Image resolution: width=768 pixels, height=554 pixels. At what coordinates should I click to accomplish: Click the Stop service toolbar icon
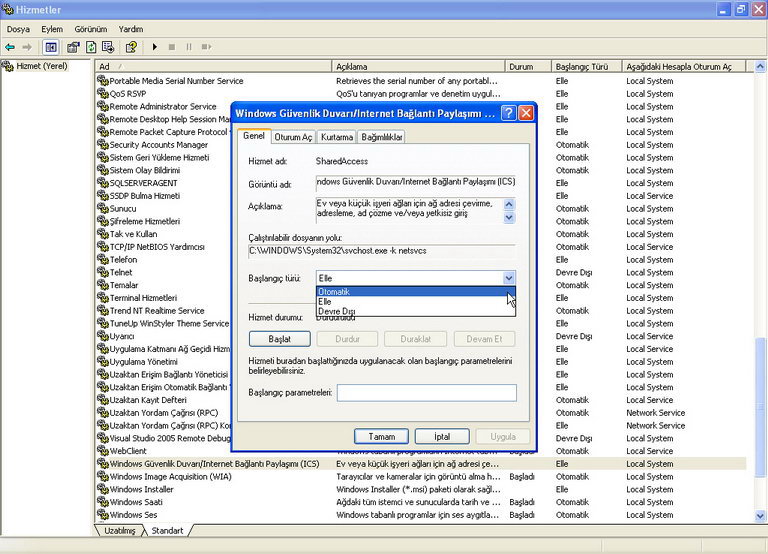tap(171, 47)
